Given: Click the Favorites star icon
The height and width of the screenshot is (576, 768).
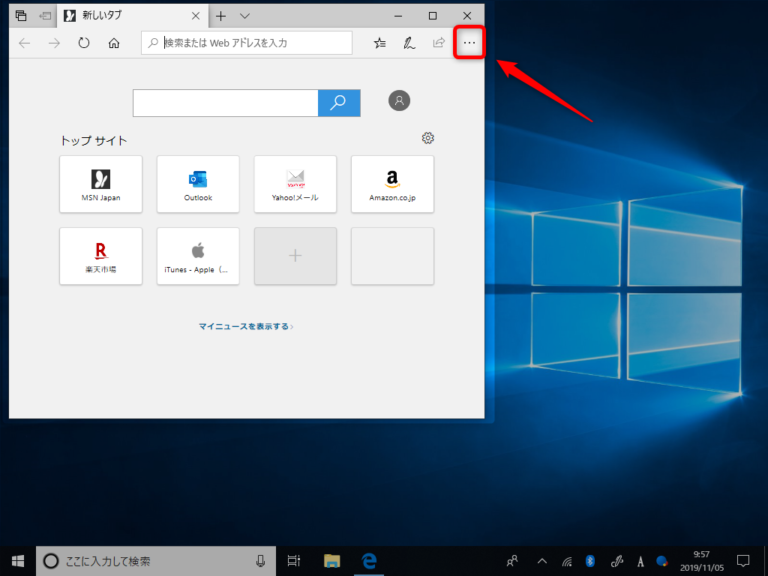Looking at the screenshot, I should [x=380, y=43].
